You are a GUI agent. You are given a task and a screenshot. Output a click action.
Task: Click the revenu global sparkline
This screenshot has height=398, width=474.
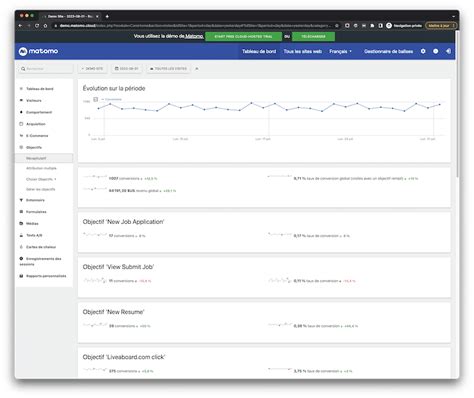coord(95,189)
